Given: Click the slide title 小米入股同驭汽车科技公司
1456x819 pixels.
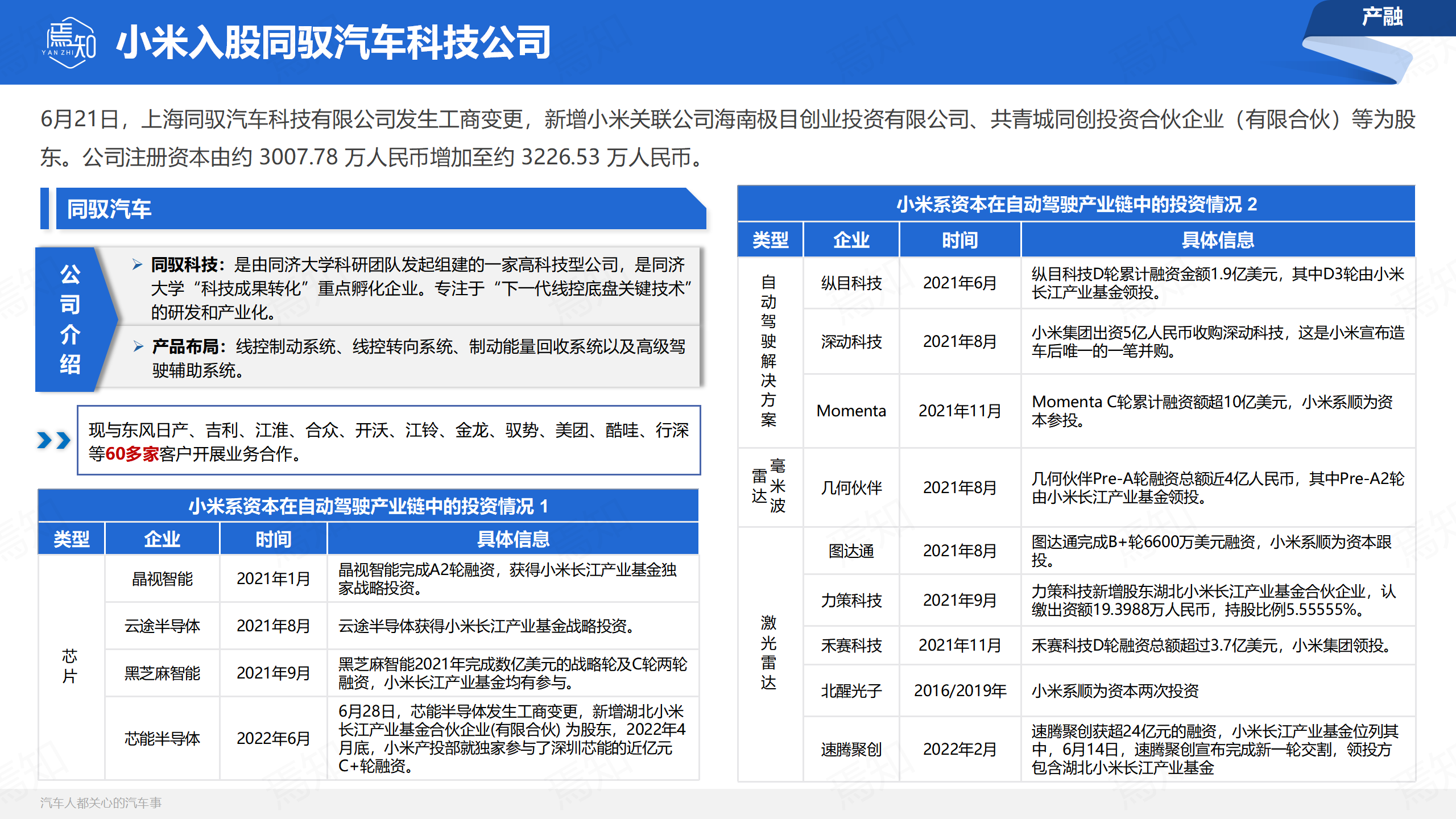Looking at the screenshot, I should pyautogui.click(x=333, y=43).
